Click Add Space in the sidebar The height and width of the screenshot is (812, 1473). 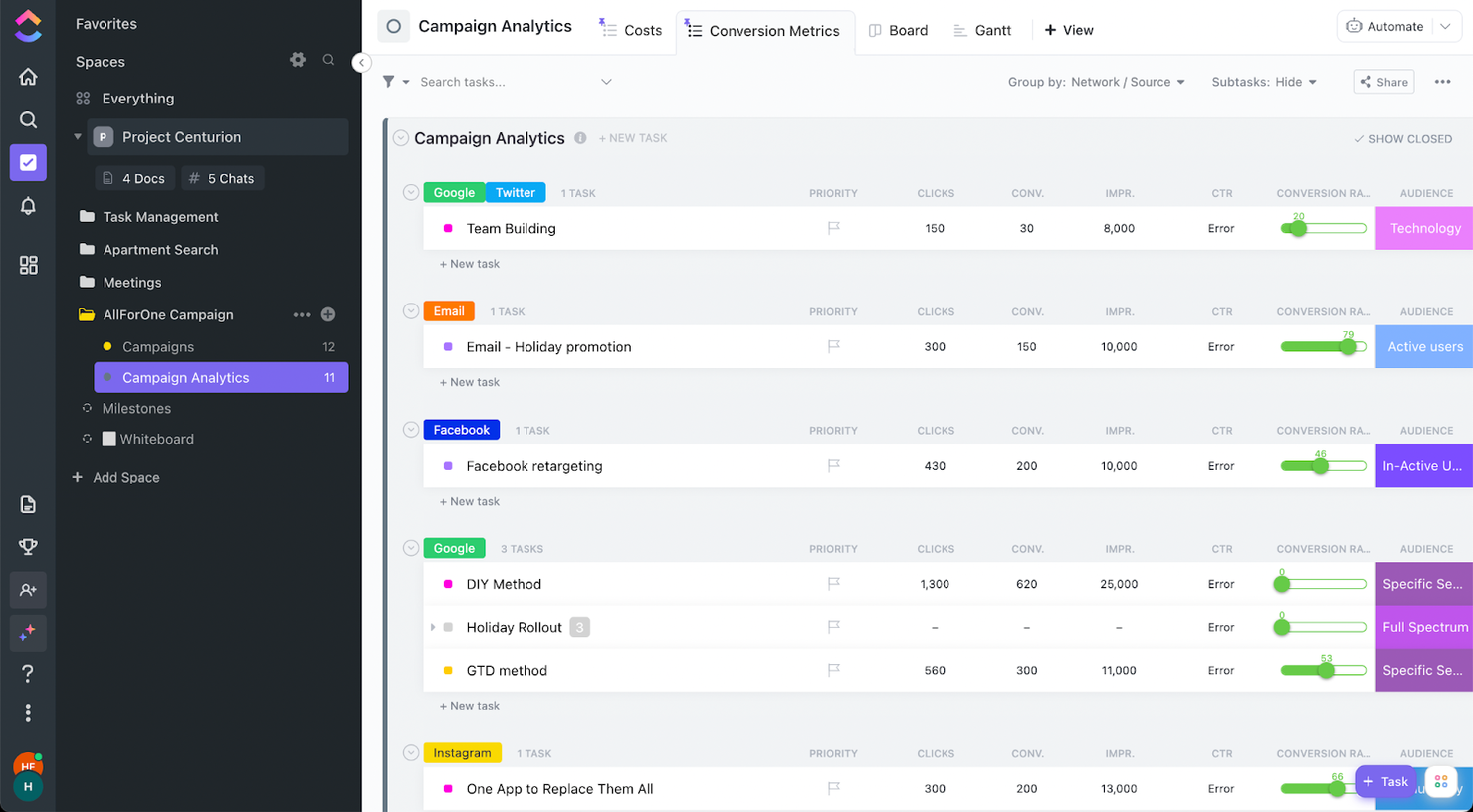pyautogui.click(x=115, y=477)
